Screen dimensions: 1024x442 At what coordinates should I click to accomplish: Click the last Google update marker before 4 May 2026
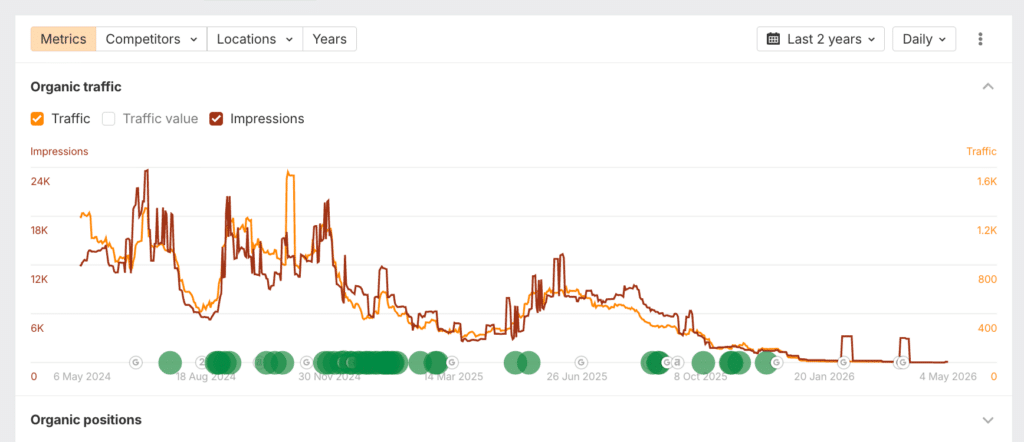click(x=902, y=362)
